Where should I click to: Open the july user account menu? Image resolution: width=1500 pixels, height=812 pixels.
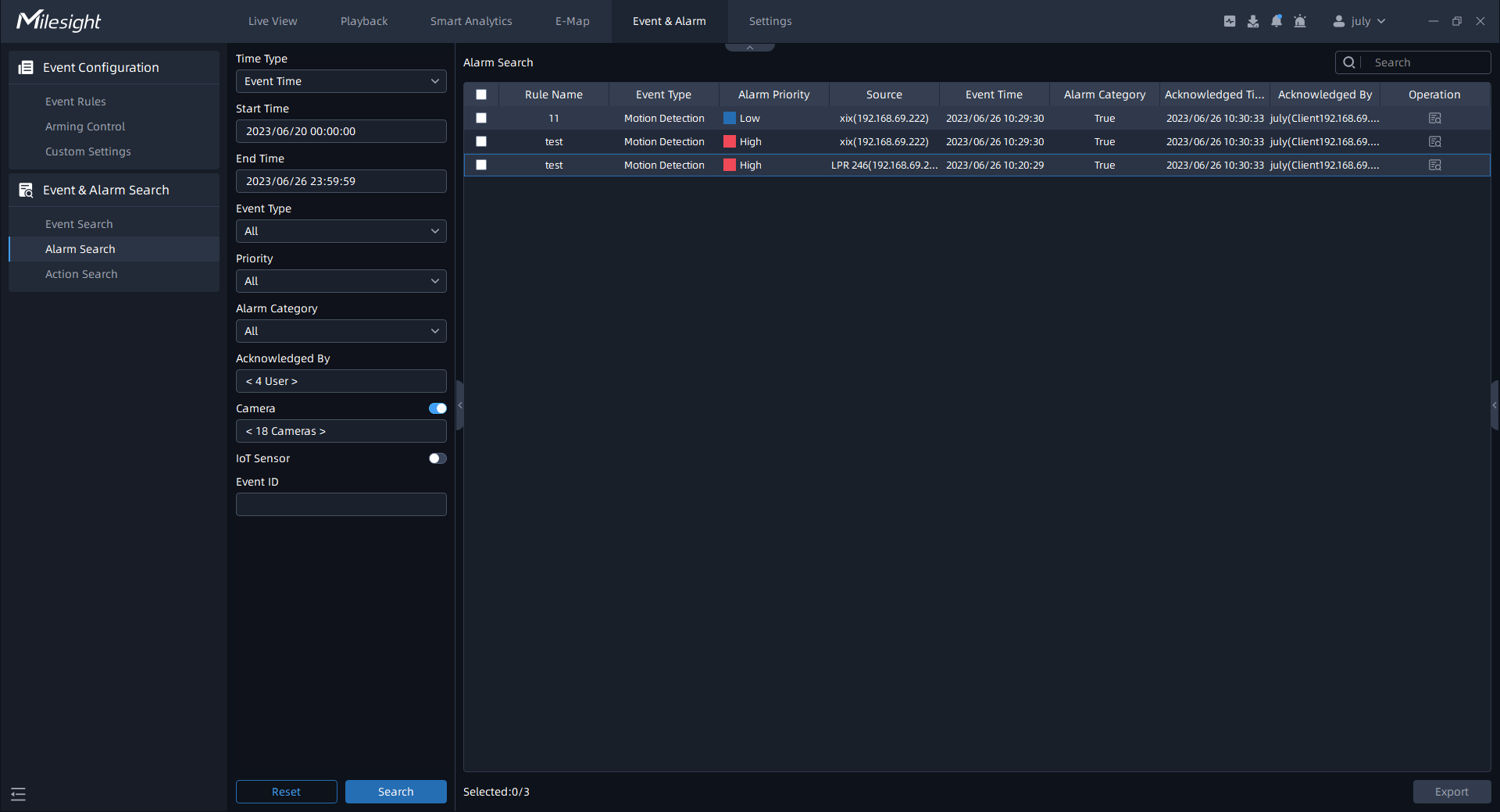click(1359, 21)
